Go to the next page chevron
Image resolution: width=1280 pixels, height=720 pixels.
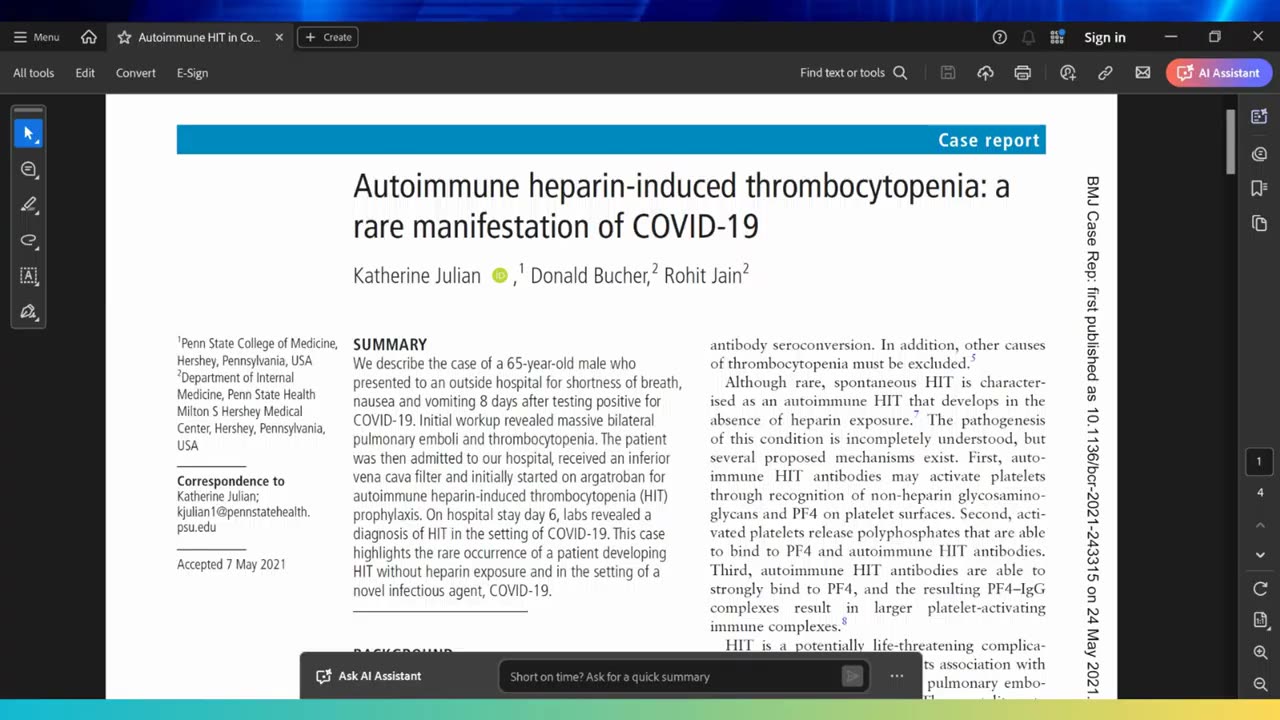pos(1260,555)
